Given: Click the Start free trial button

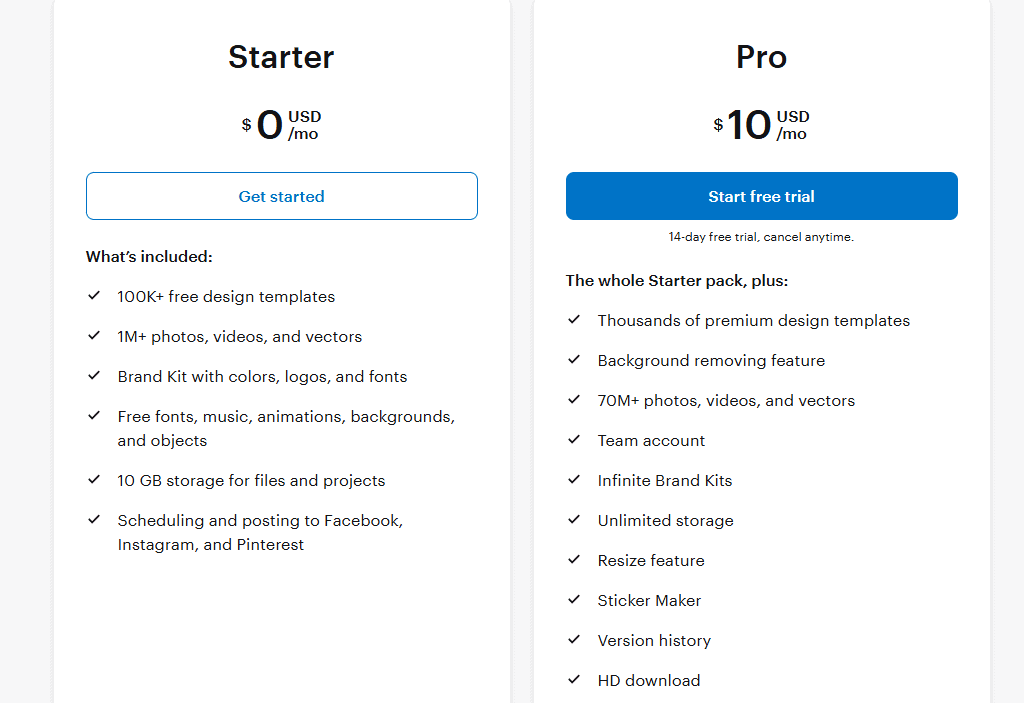Looking at the screenshot, I should 761,196.
